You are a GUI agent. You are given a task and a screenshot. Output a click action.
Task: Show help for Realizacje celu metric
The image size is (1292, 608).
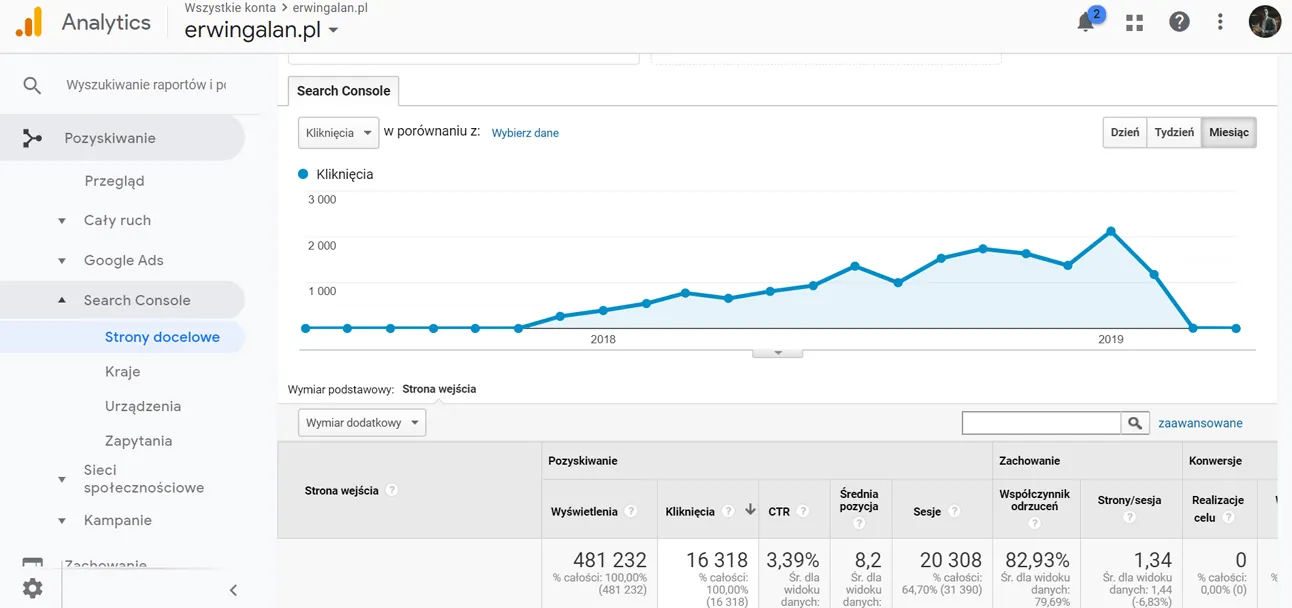(1227, 517)
